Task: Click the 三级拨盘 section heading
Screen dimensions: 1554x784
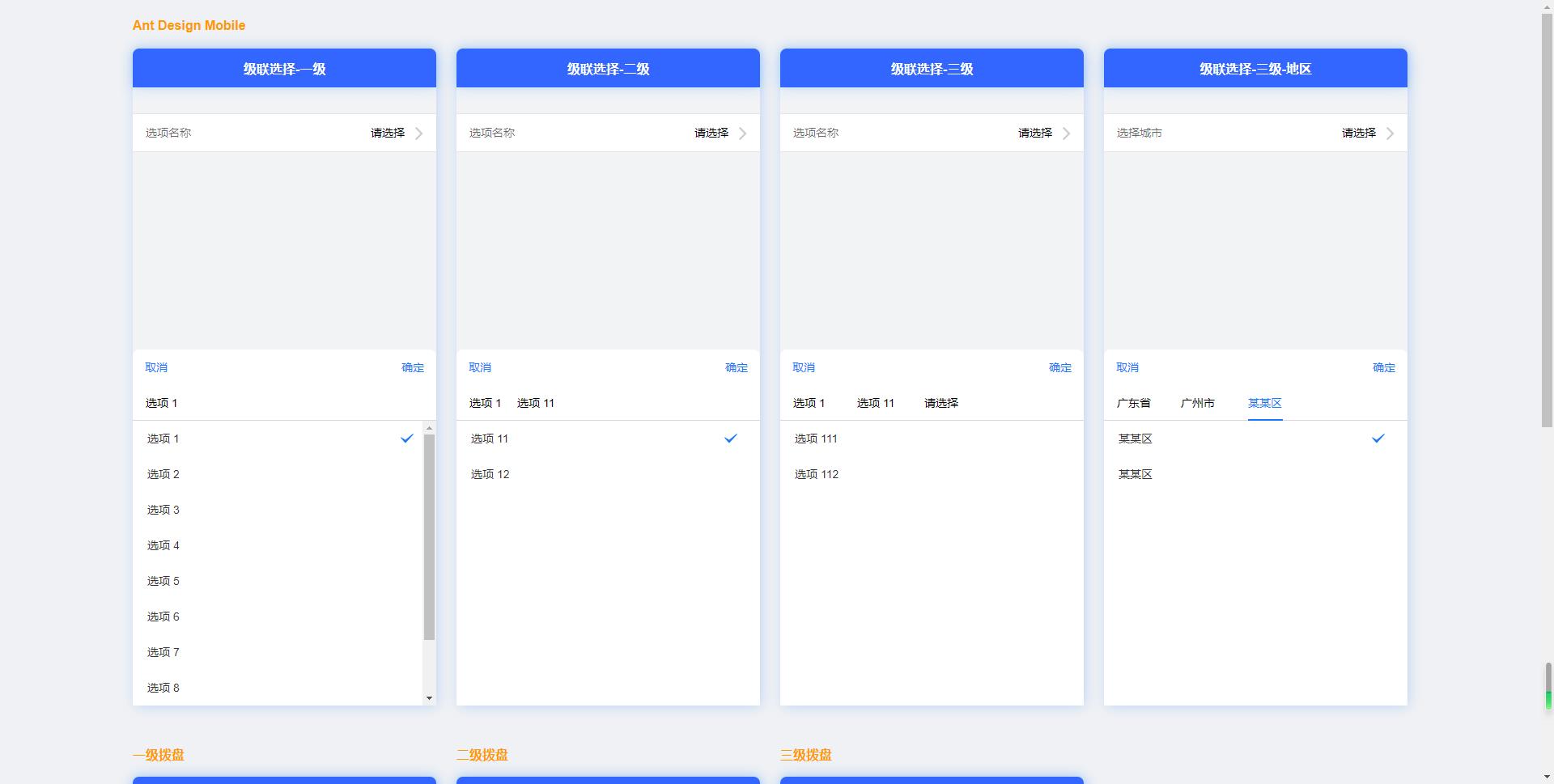Action: tap(806, 755)
